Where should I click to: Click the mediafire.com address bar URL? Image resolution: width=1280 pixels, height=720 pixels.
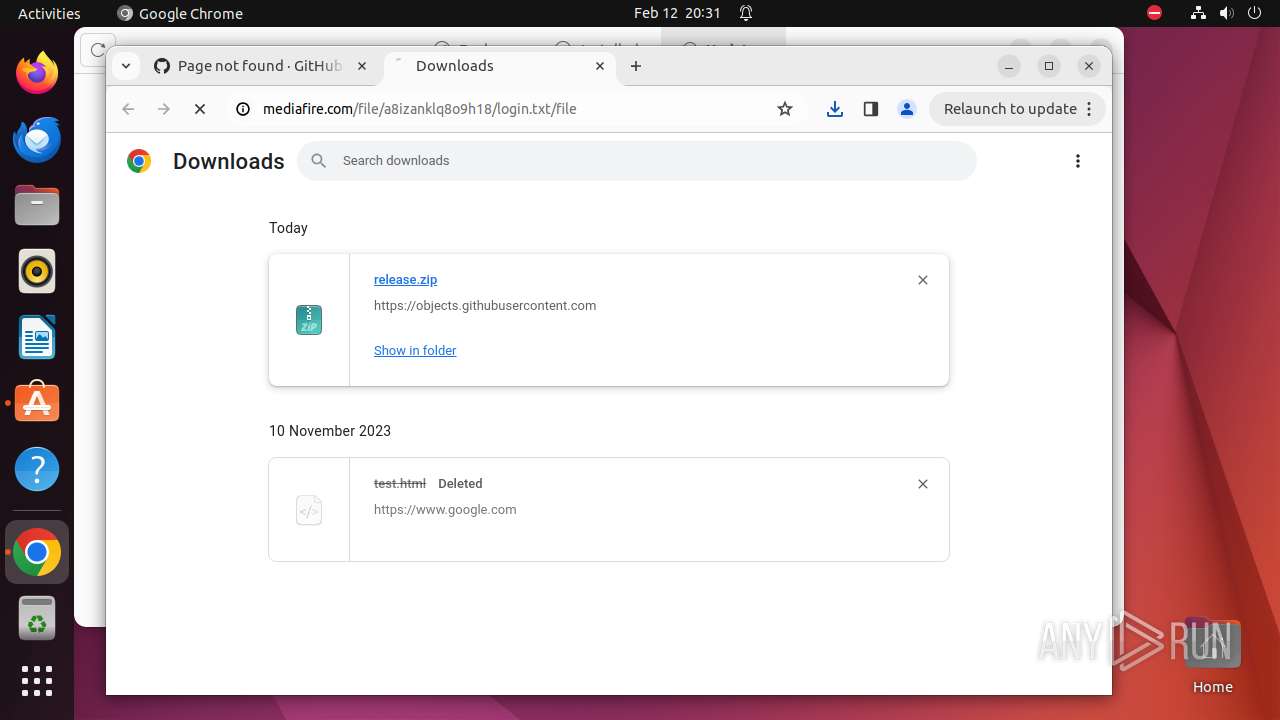coord(420,109)
